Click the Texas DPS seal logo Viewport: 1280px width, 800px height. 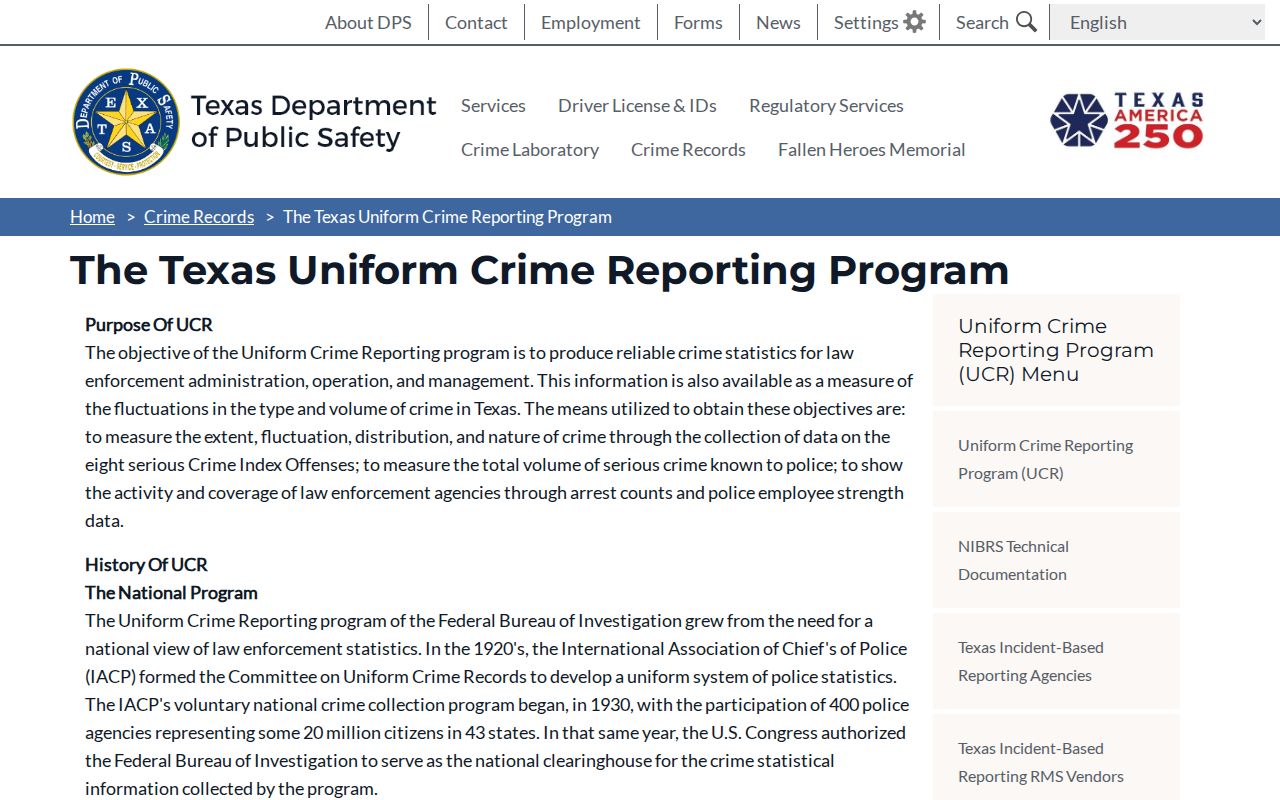126,122
